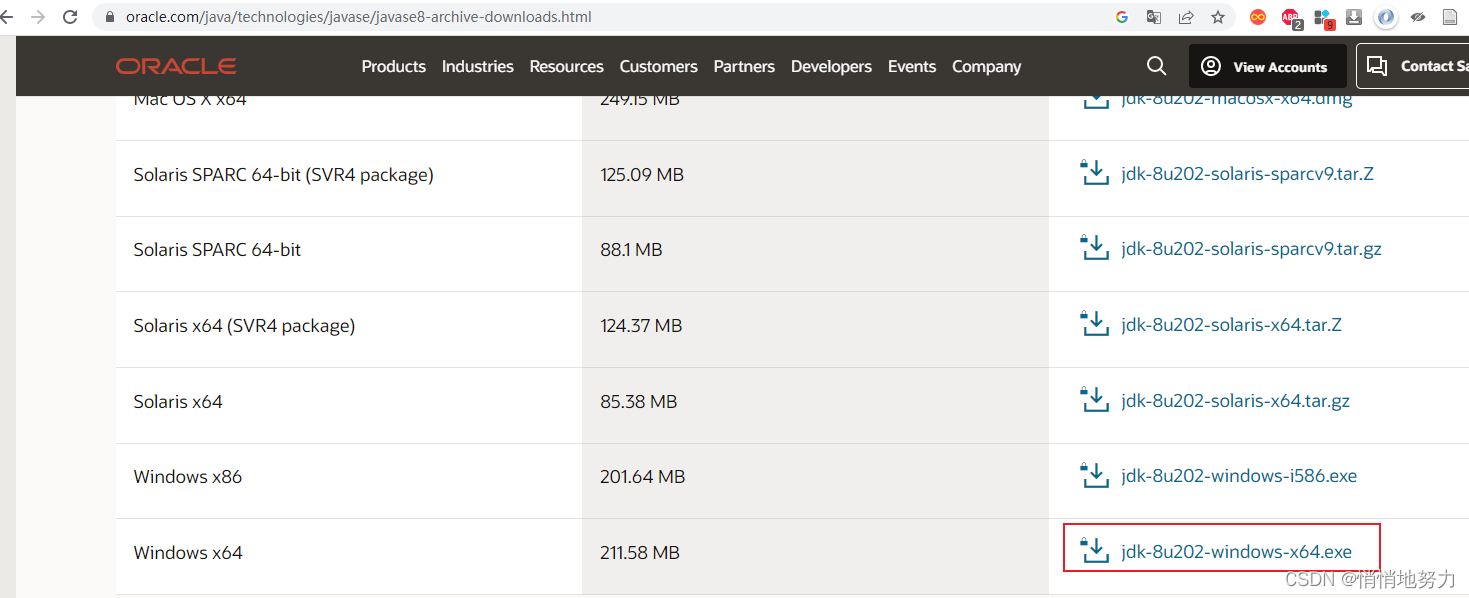Open the translate page icon
This screenshot has width=1469, height=598.
tap(1154, 17)
